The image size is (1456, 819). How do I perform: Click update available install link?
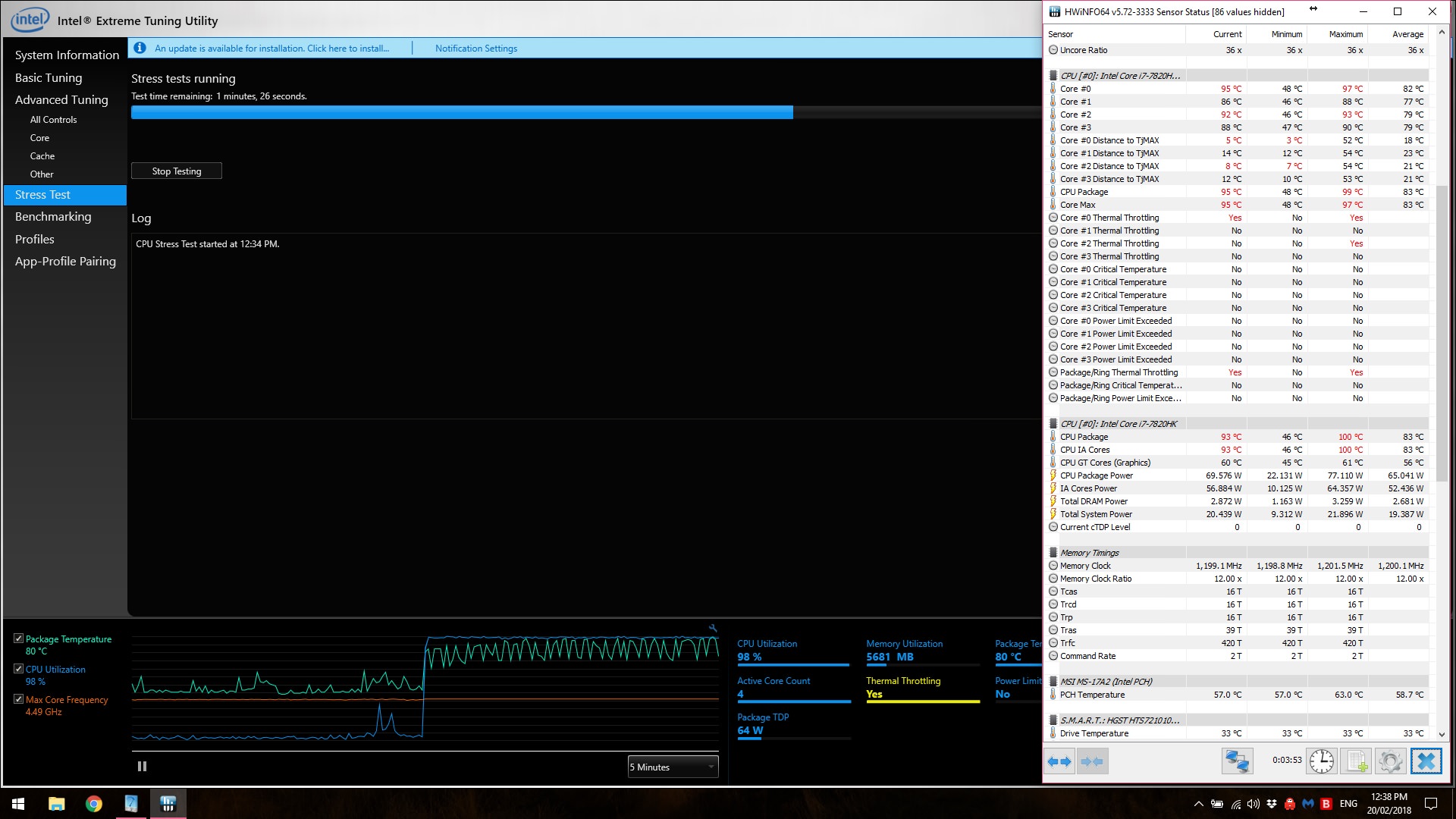coord(271,48)
